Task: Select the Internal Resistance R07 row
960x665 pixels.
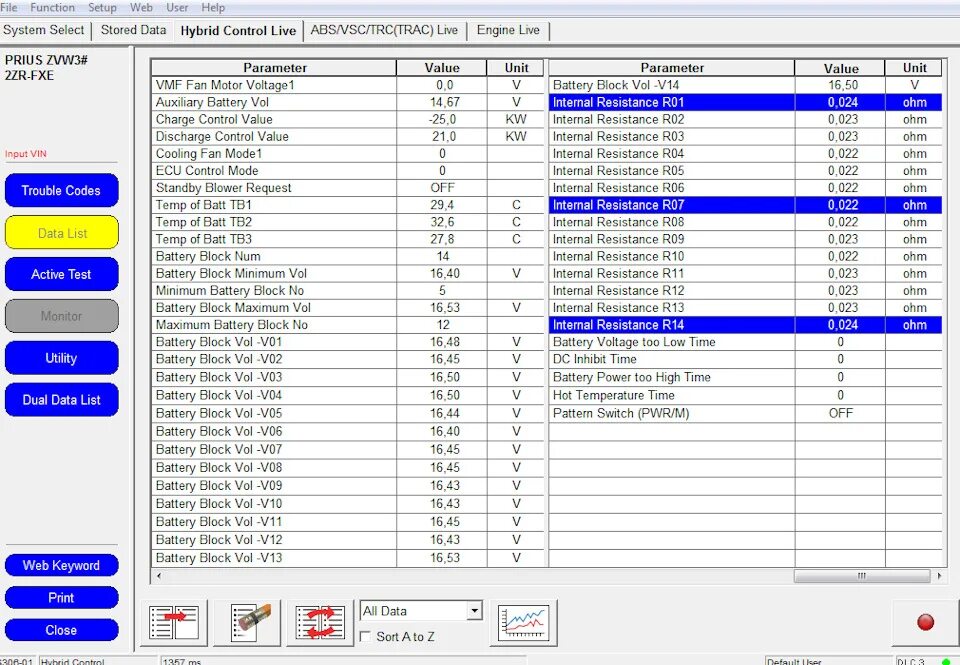Action: point(745,205)
